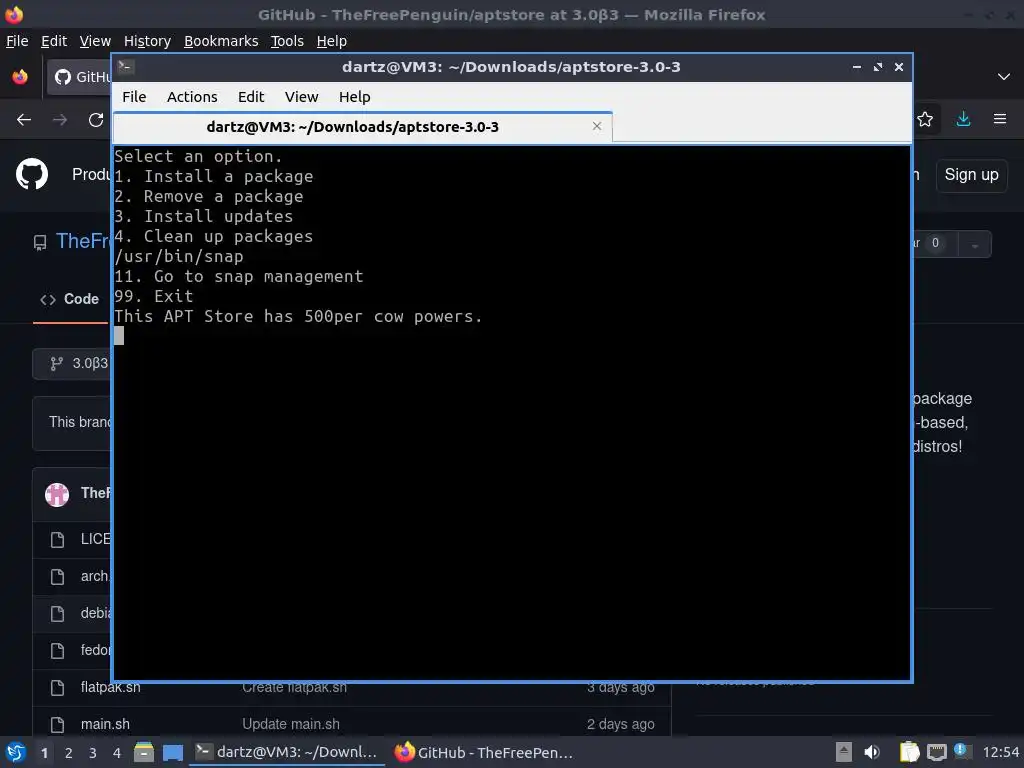Image resolution: width=1024 pixels, height=768 pixels.
Task: Expand the star list dropdown arrow
Action: click(974, 244)
